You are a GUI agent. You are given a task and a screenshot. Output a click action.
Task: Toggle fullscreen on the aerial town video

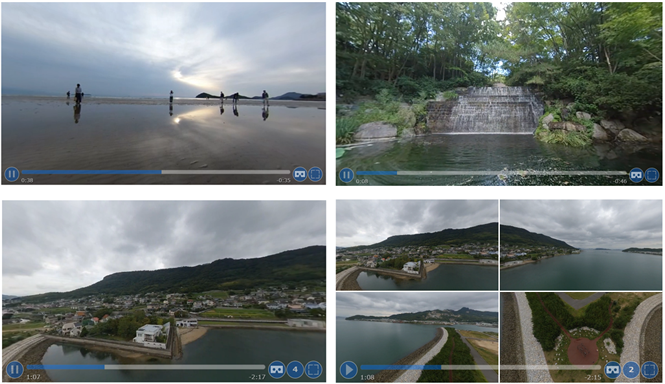point(313,369)
